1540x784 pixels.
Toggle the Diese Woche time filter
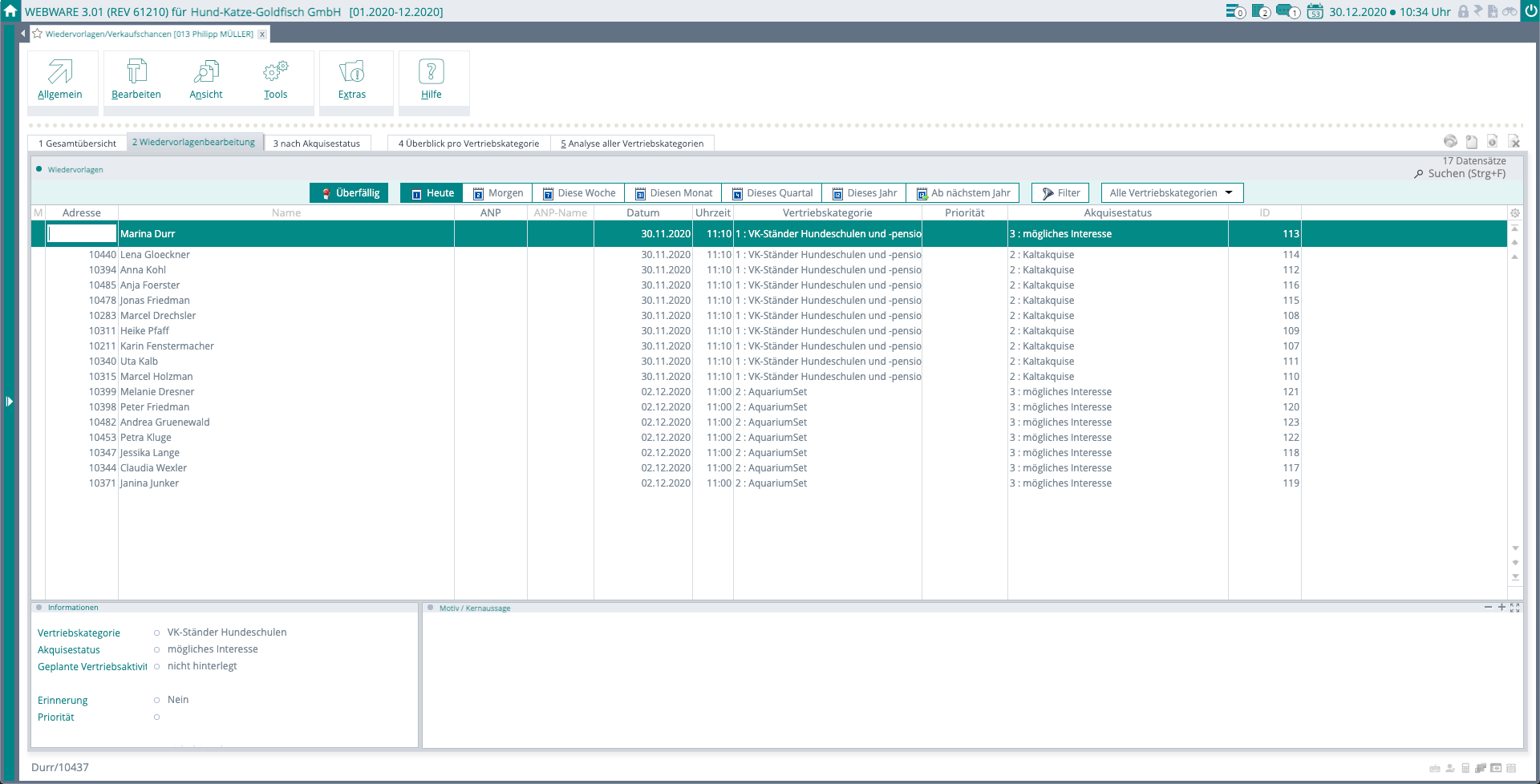pos(578,193)
